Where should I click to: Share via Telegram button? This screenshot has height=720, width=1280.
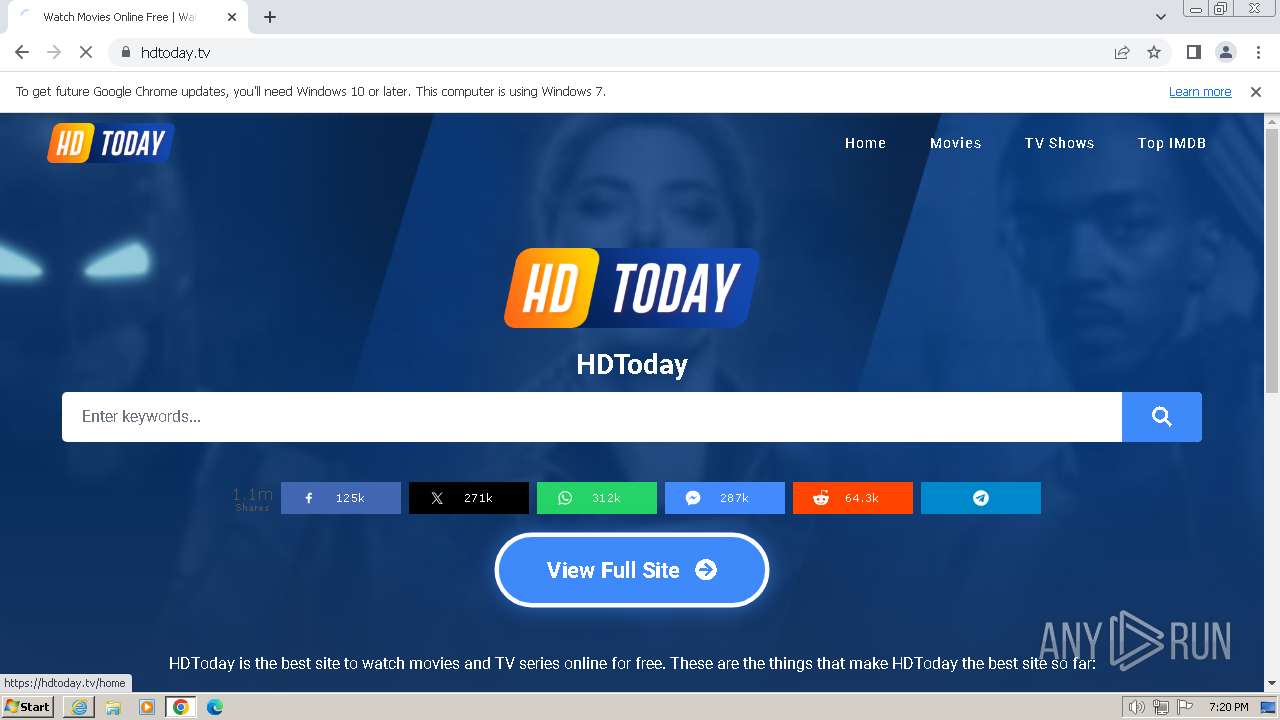click(981, 498)
